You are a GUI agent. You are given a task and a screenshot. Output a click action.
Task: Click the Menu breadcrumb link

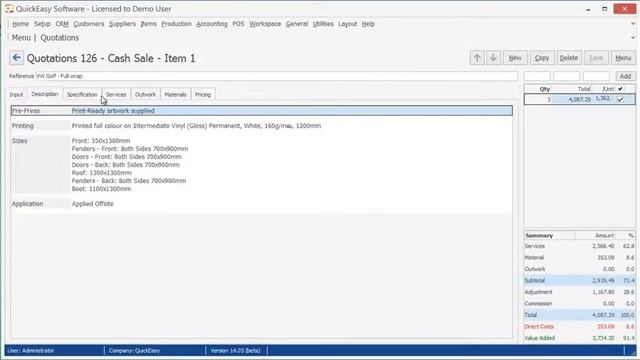[x=21, y=38]
